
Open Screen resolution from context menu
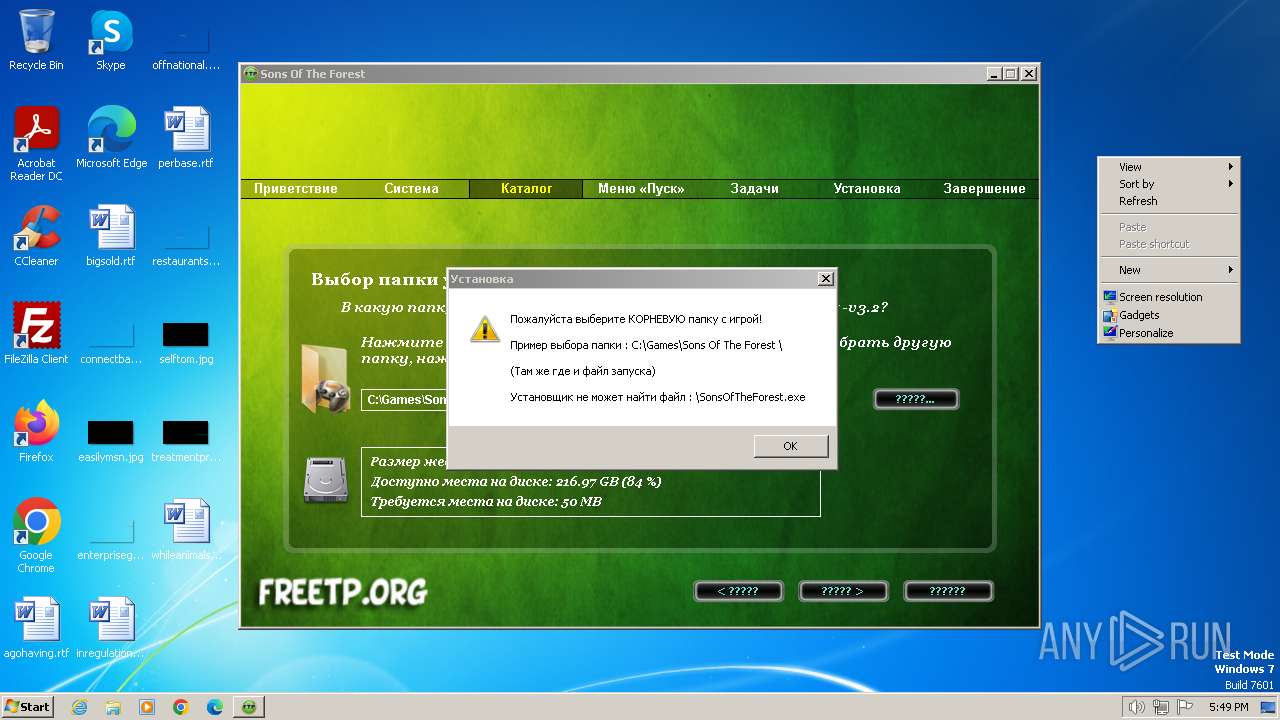pos(1168,297)
